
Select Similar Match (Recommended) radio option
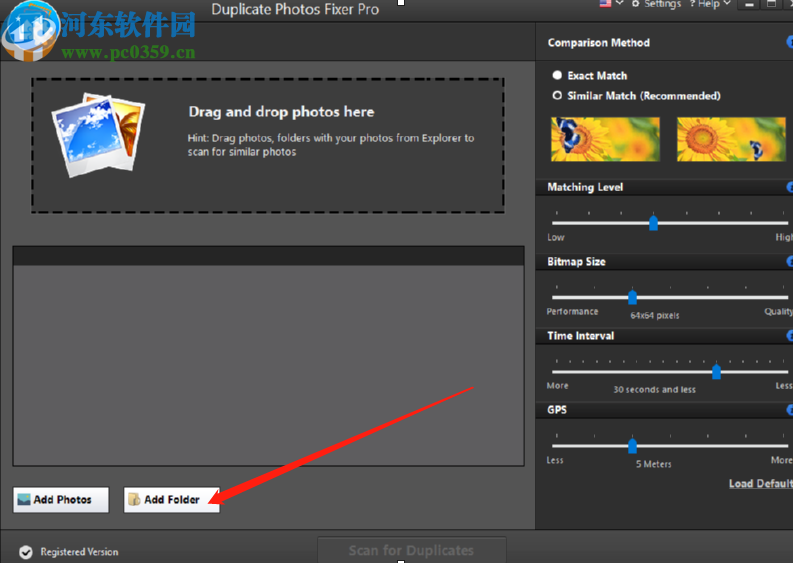(557, 96)
